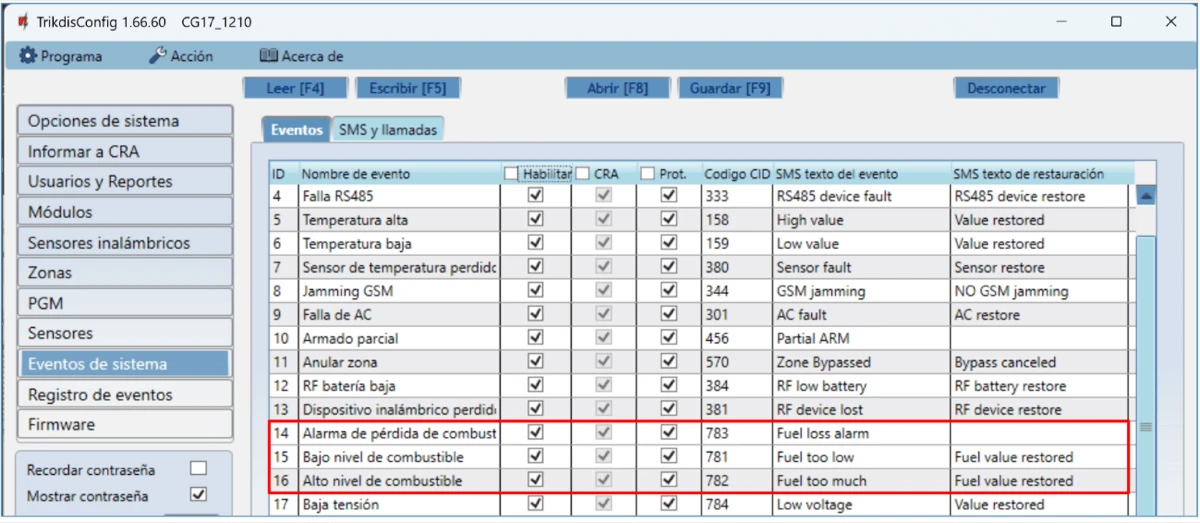Click the Escribir [F5] button
The height and width of the screenshot is (523, 1200).
click(x=407, y=88)
